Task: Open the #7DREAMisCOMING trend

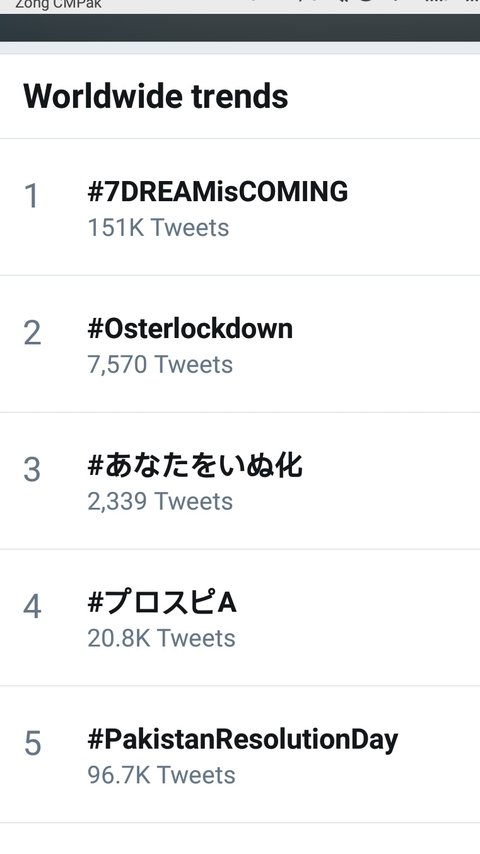Action: [218, 192]
